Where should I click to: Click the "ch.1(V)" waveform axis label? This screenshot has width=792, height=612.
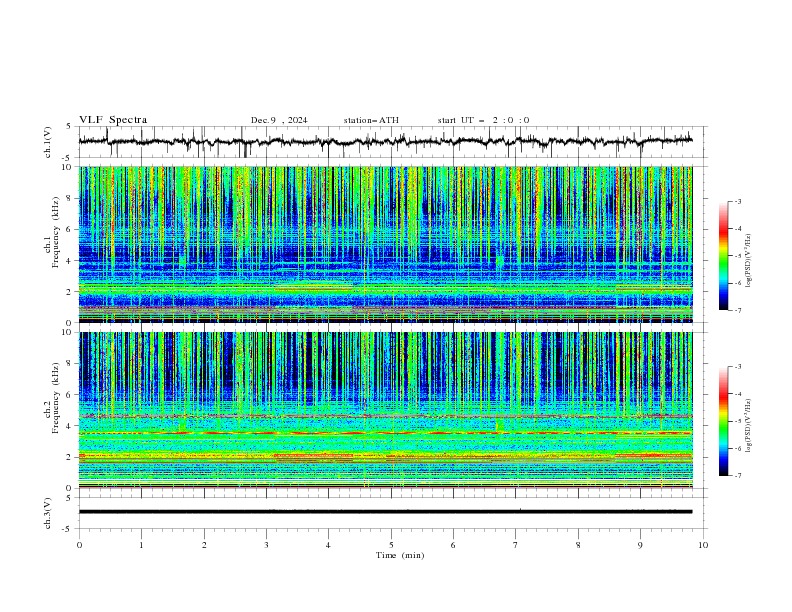pos(47,142)
